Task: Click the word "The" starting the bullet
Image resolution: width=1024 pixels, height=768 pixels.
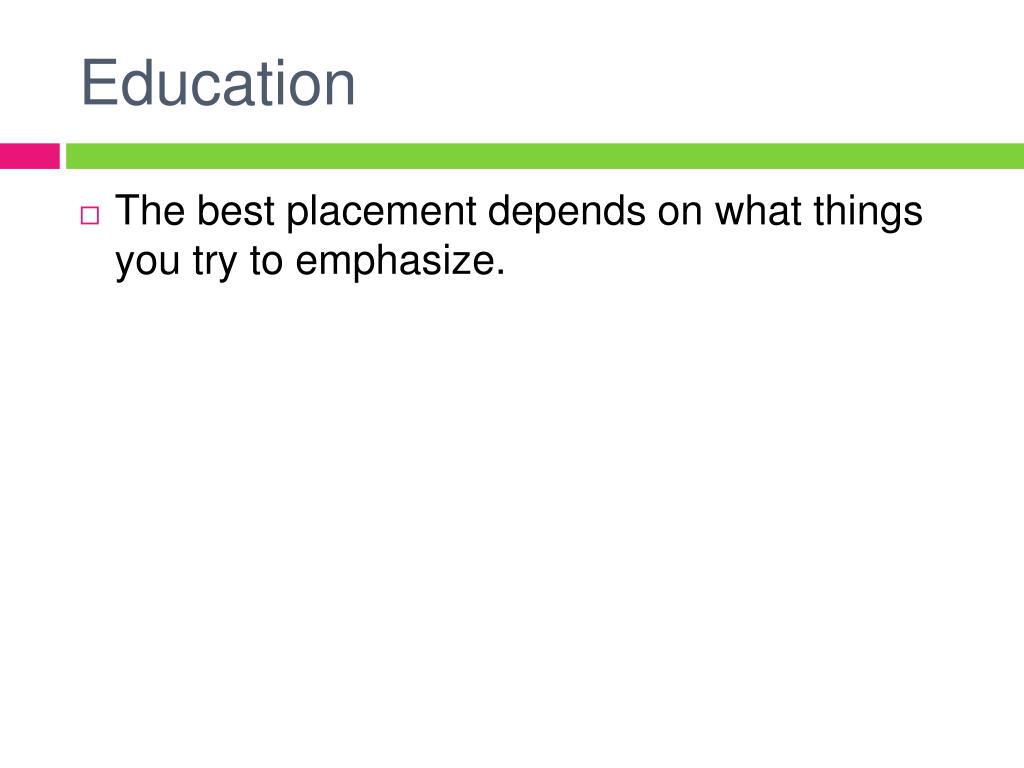Action: (150, 210)
